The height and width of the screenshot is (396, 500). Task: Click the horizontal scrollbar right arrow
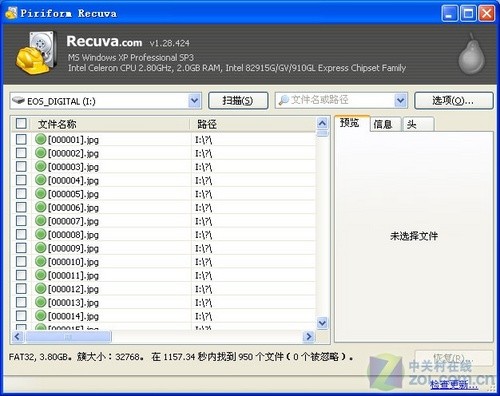pyautogui.click(x=309, y=336)
